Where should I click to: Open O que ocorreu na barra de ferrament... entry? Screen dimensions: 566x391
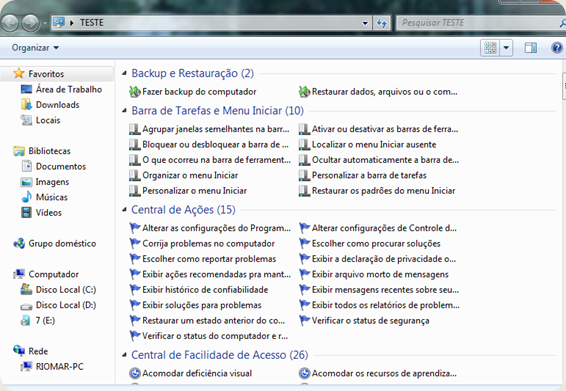[x=210, y=160]
